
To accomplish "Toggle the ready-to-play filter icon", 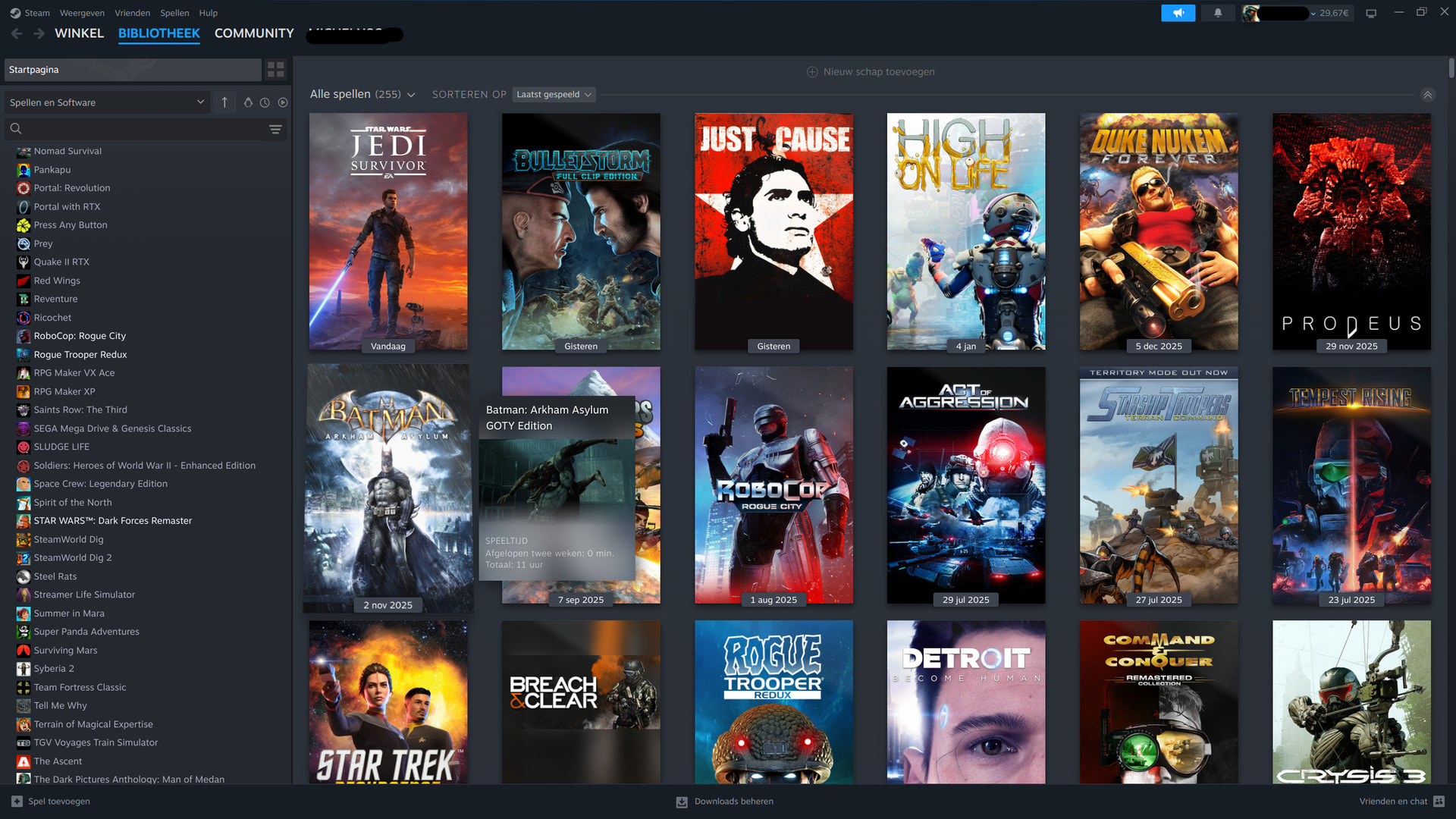I will 283,102.
